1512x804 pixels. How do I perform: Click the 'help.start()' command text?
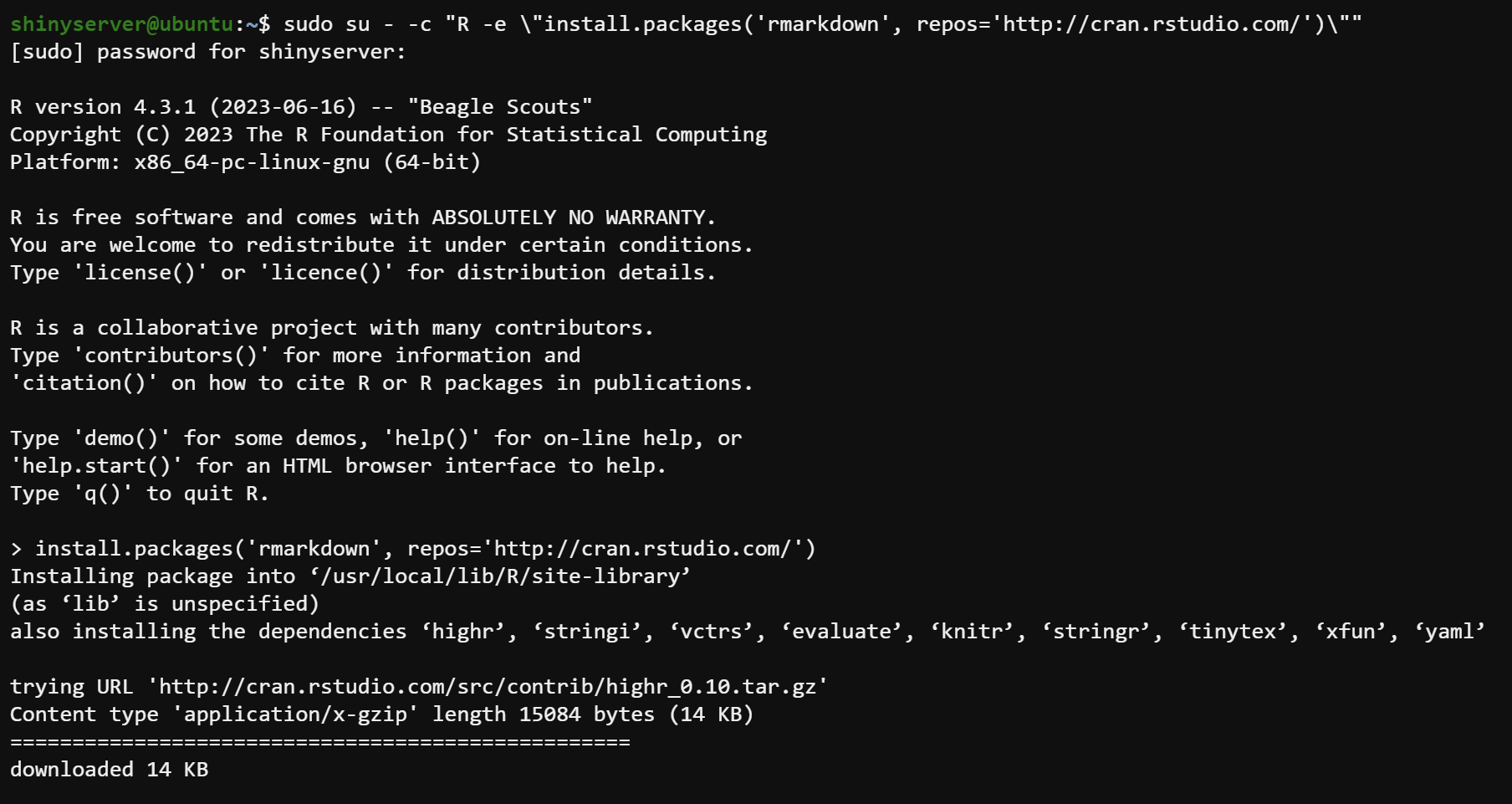[x=96, y=466]
